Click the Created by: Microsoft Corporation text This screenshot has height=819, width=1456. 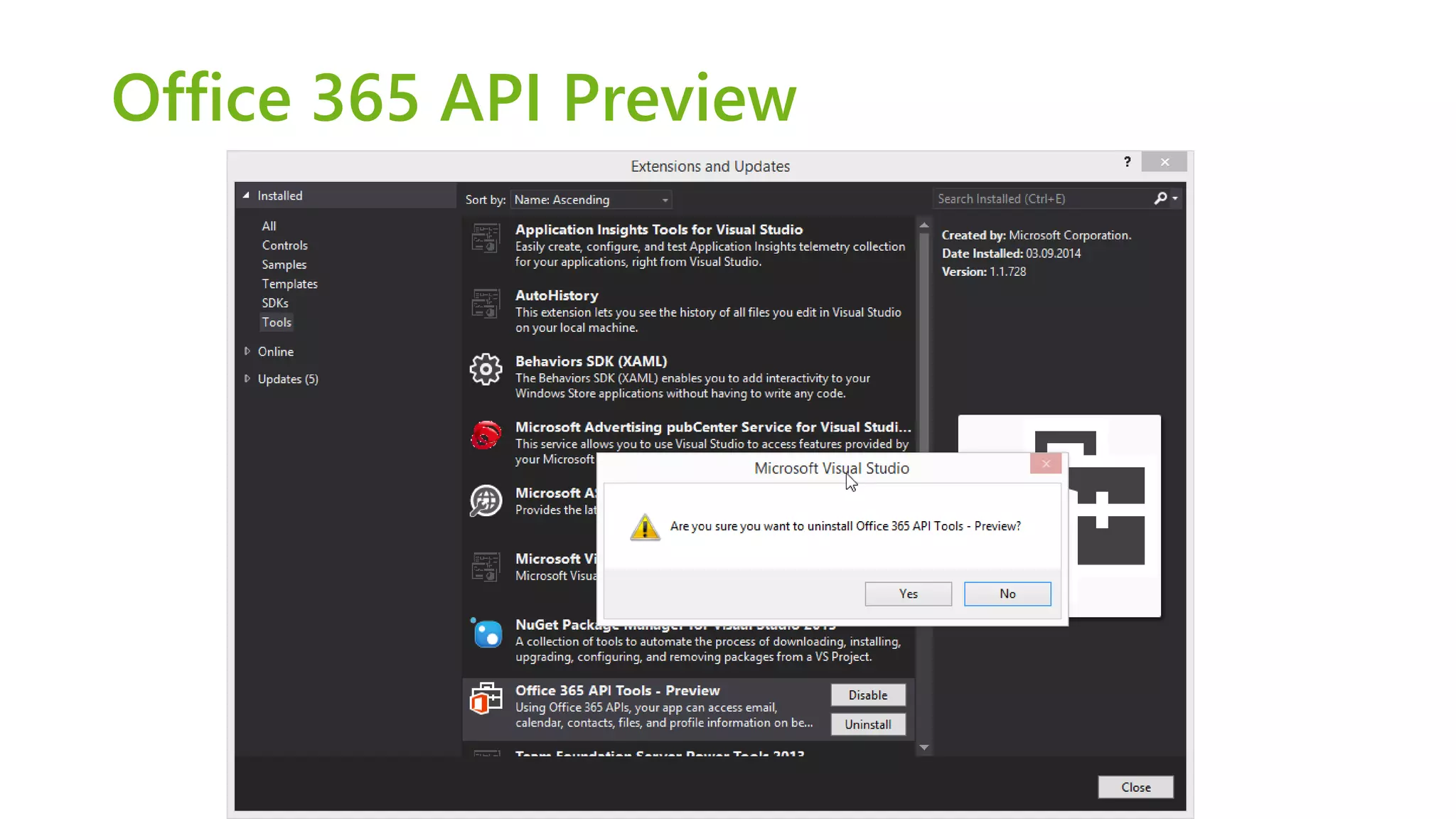[x=1037, y=235]
